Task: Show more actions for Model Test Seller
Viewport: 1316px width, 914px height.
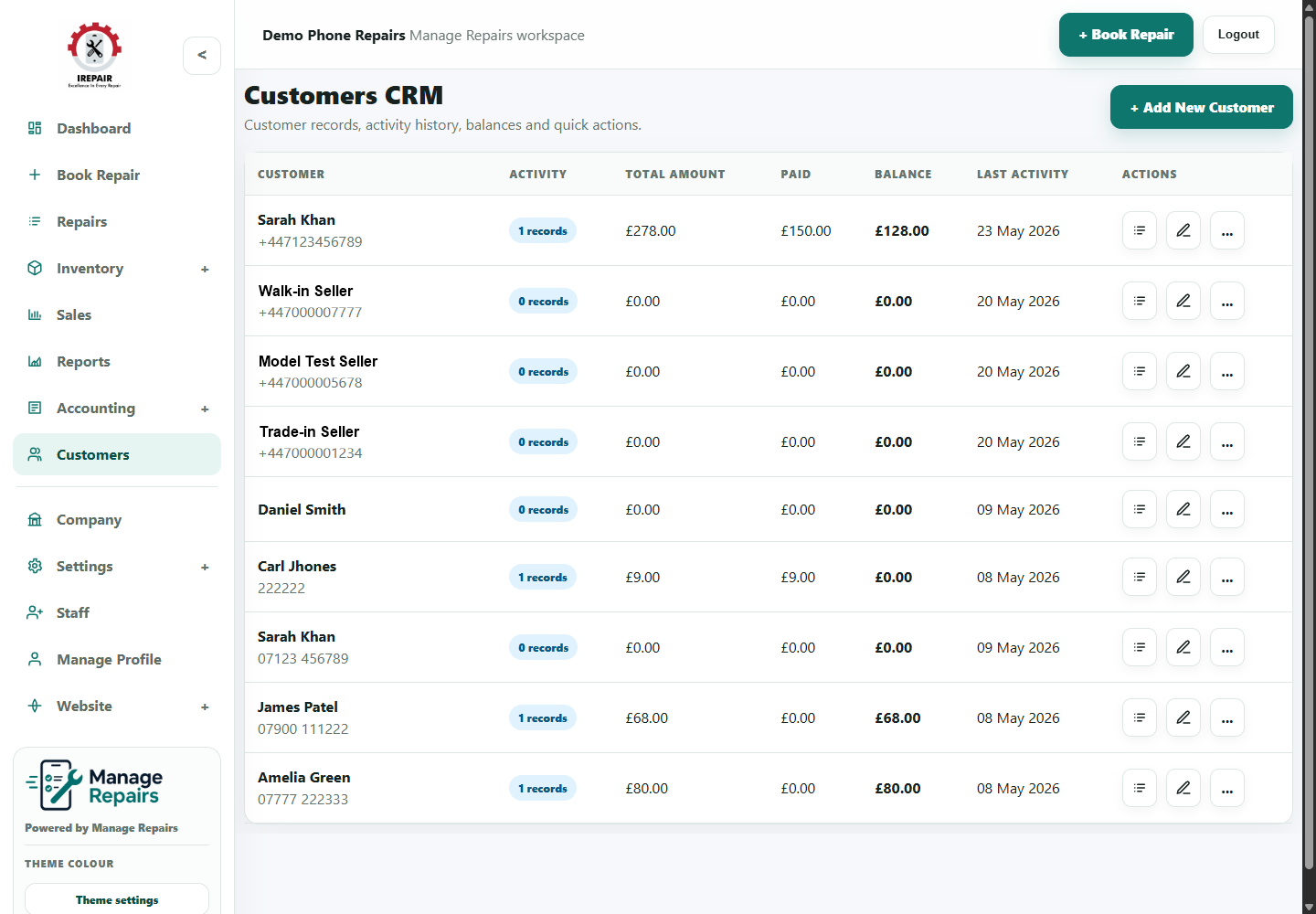Action: (x=1227, y=371)
